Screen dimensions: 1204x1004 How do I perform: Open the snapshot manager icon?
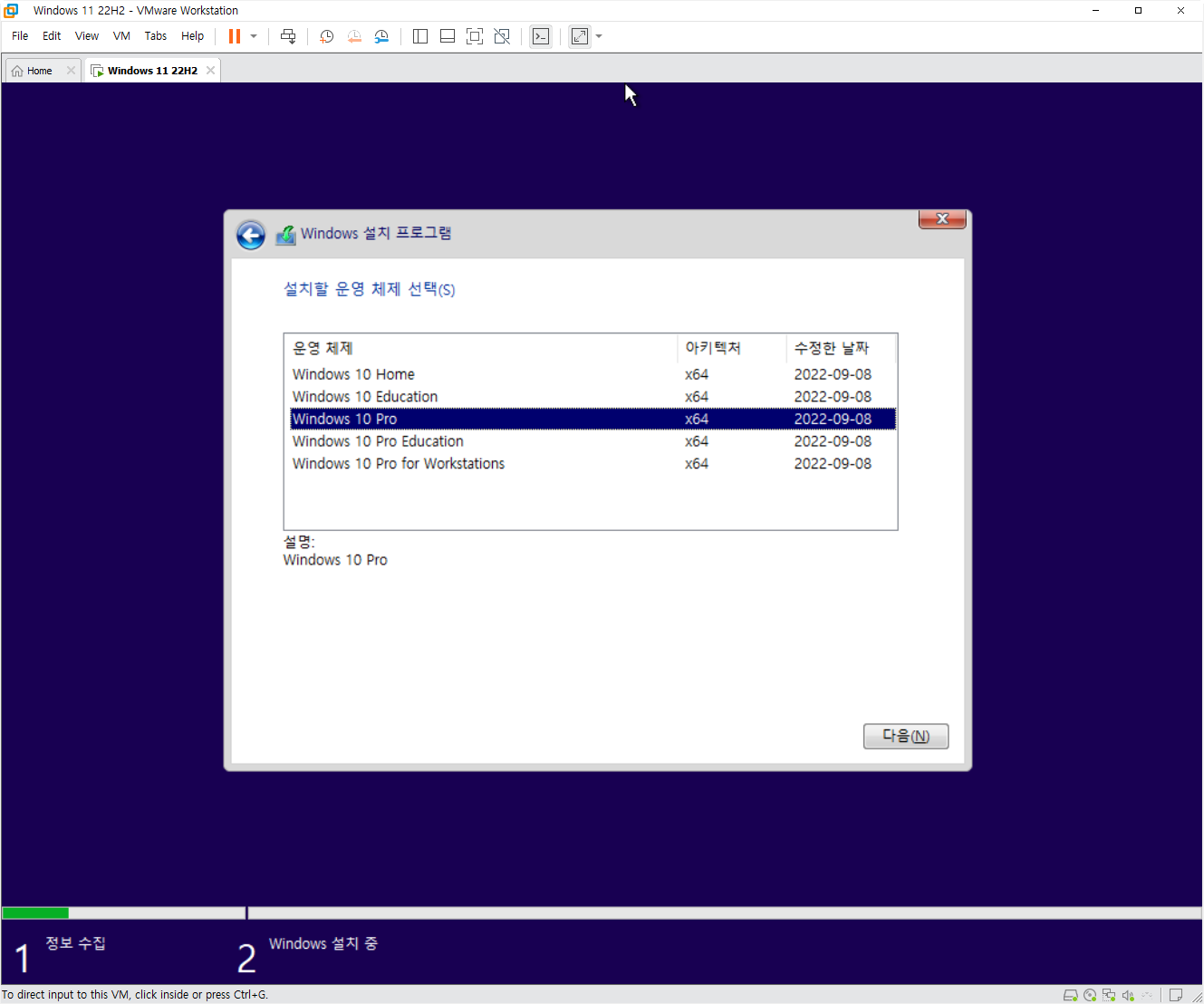(x=381, y=36)
